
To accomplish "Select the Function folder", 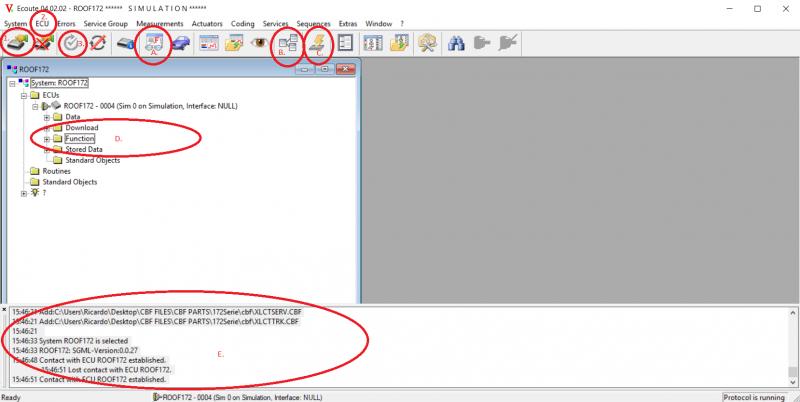I will [80, 139].
